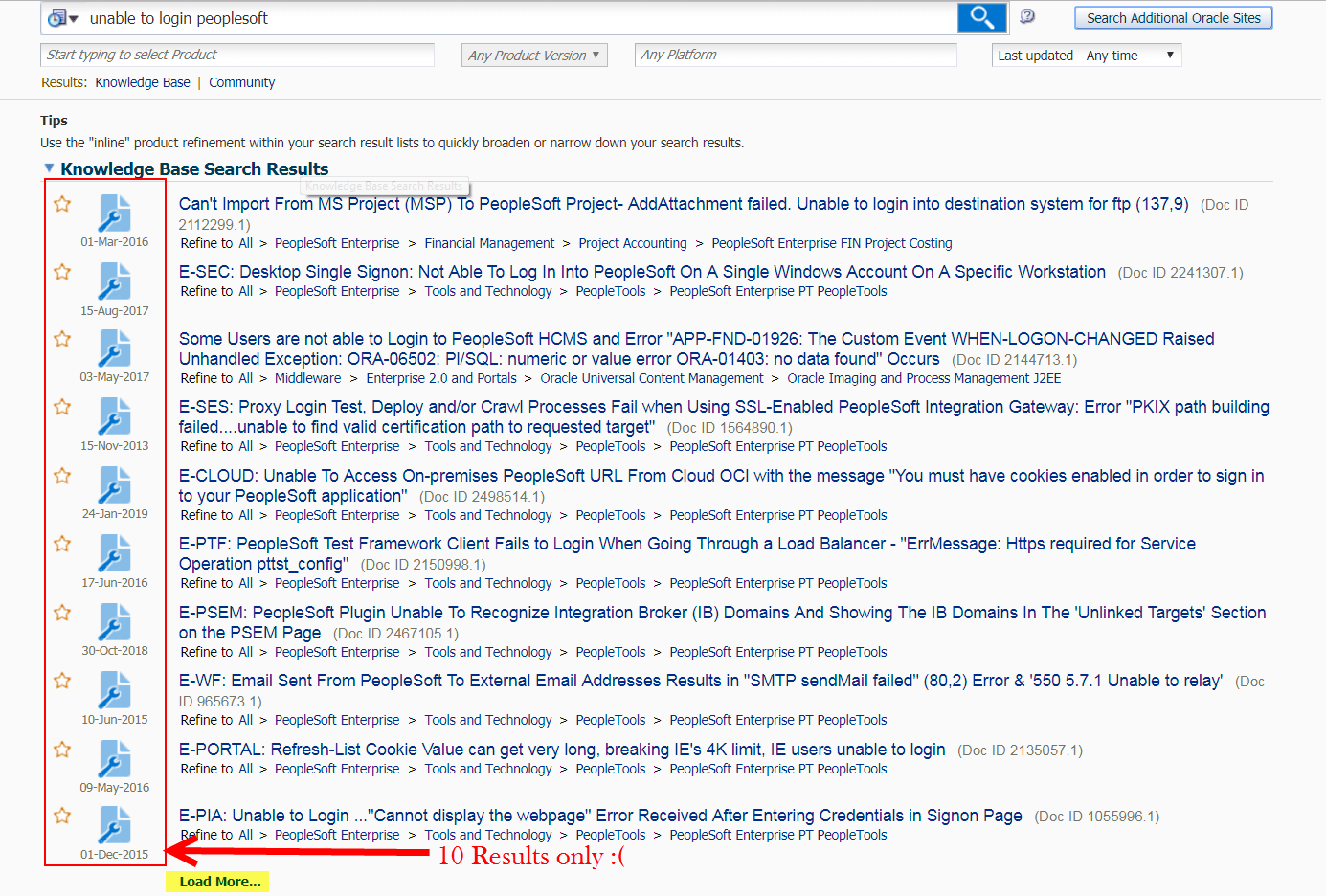Screen dimensions: 1326x896
Task: Open the search help icon
Action: pyautogui.click(x=1027, y=16)
